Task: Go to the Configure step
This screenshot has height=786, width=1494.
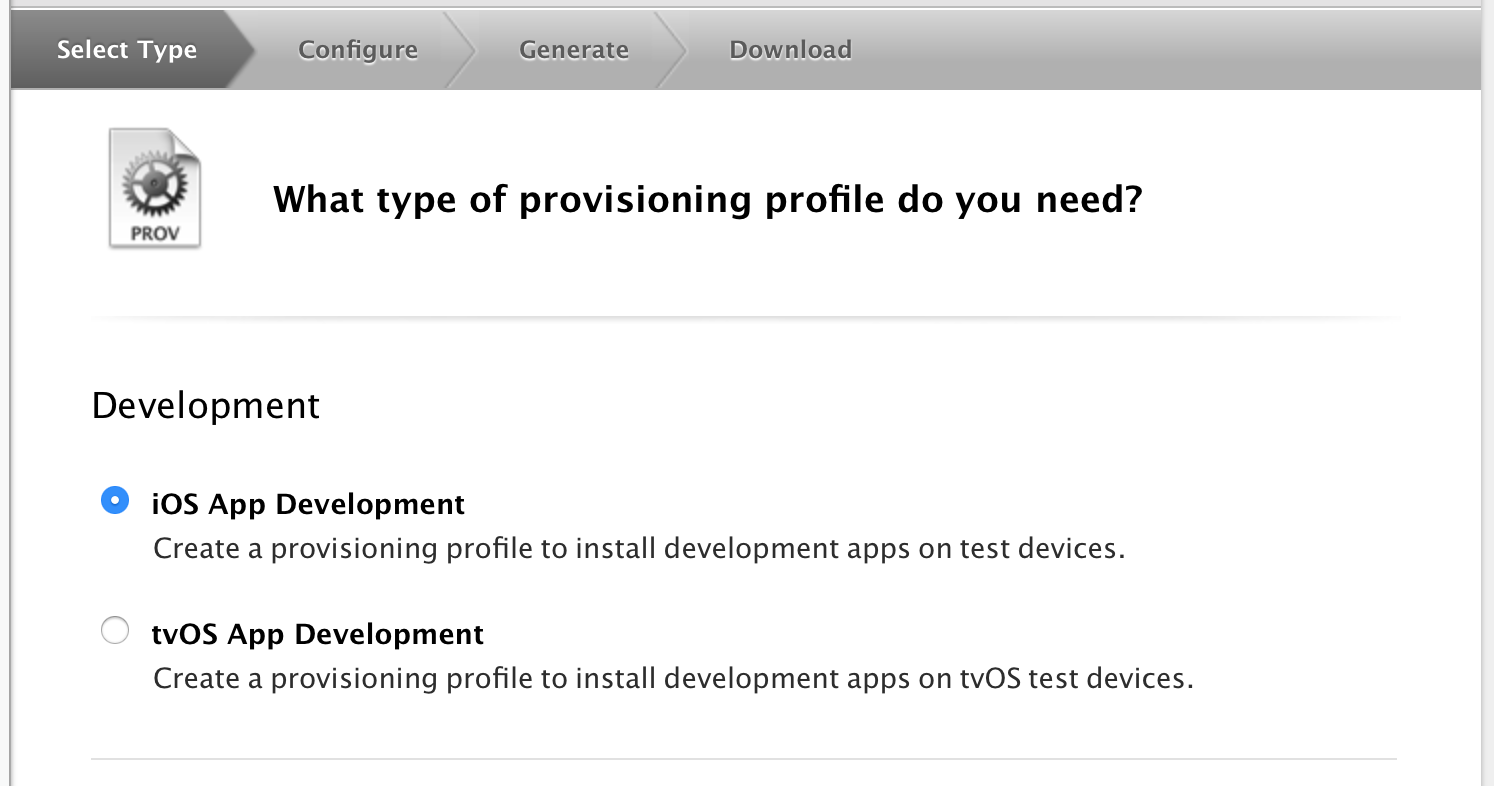Action: point(358,50)
